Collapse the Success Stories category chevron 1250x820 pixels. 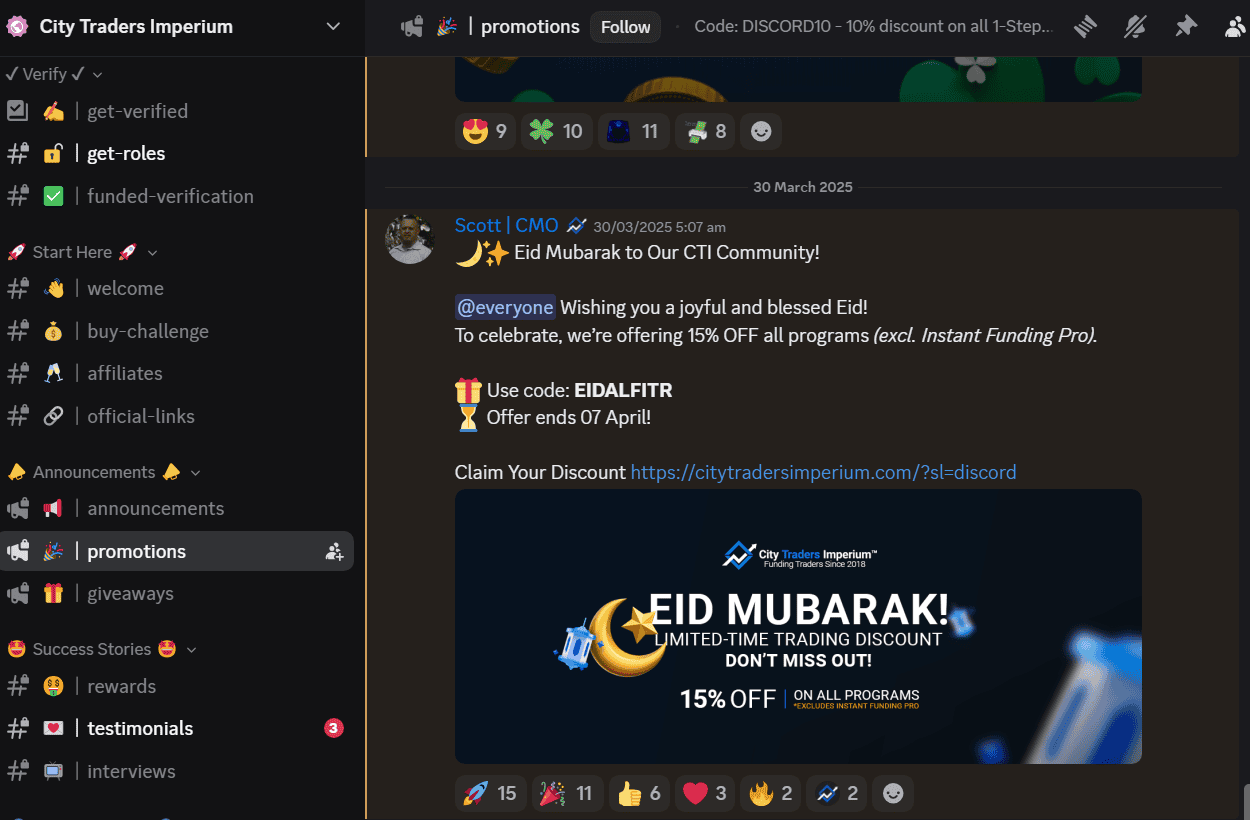[x=191, y=649]
